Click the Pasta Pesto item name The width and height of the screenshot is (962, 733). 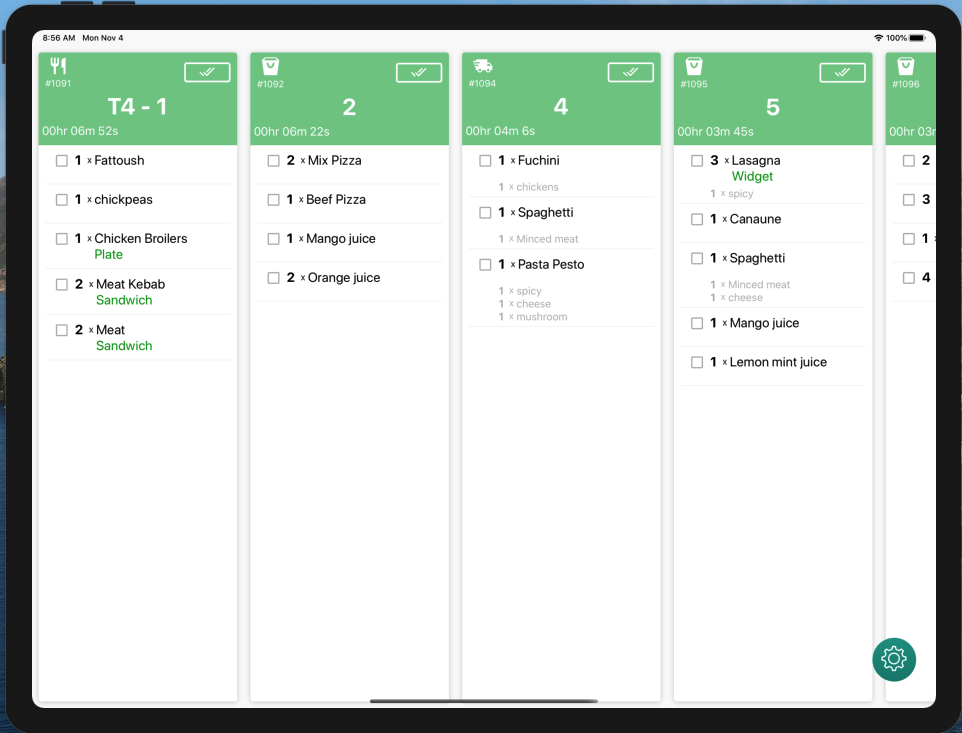point(551,264)
